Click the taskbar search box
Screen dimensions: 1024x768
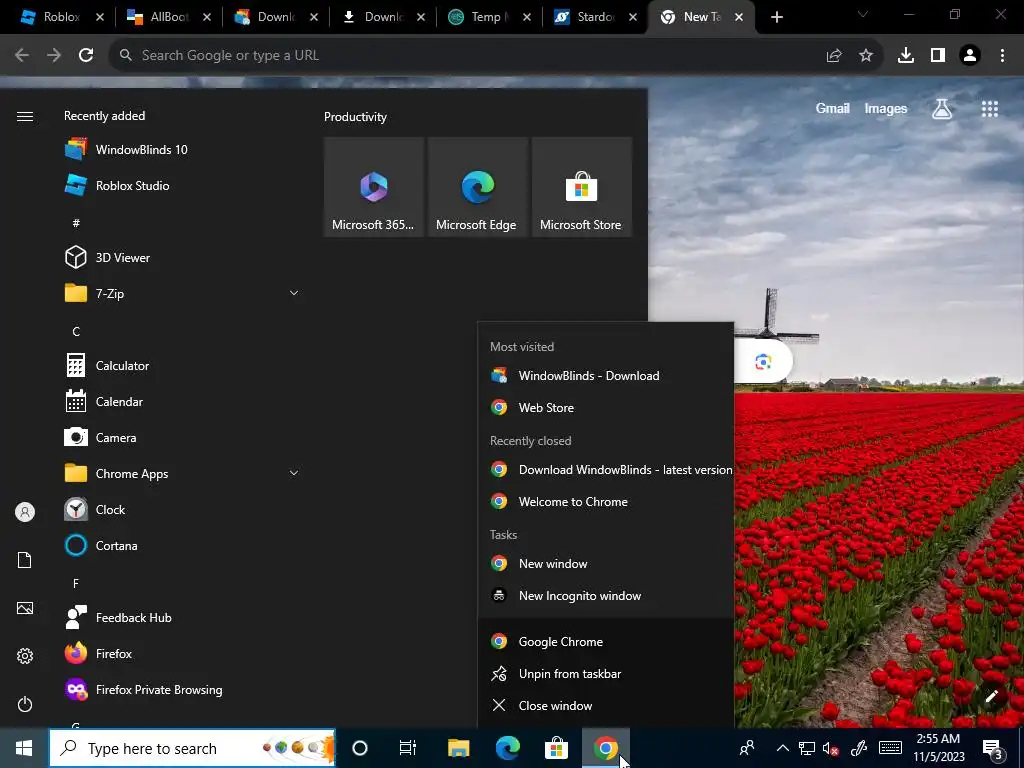click(192, 748)
